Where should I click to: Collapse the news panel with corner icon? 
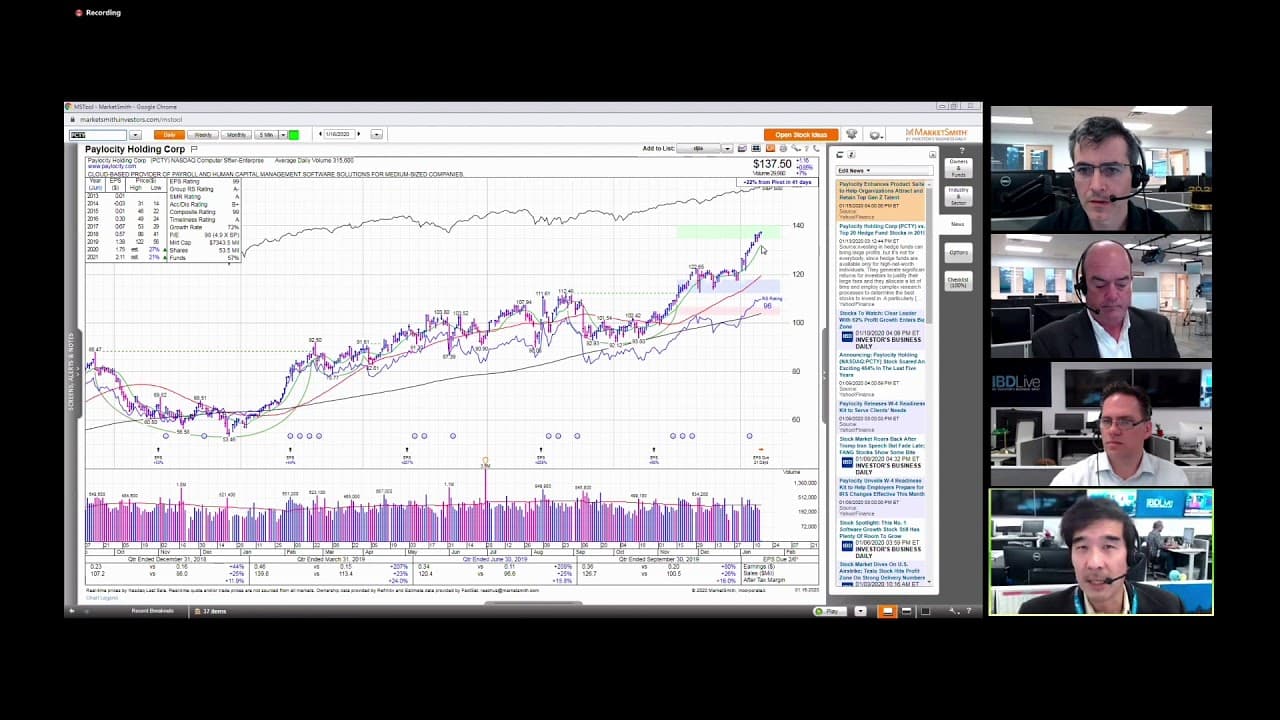tap(932, 155)
